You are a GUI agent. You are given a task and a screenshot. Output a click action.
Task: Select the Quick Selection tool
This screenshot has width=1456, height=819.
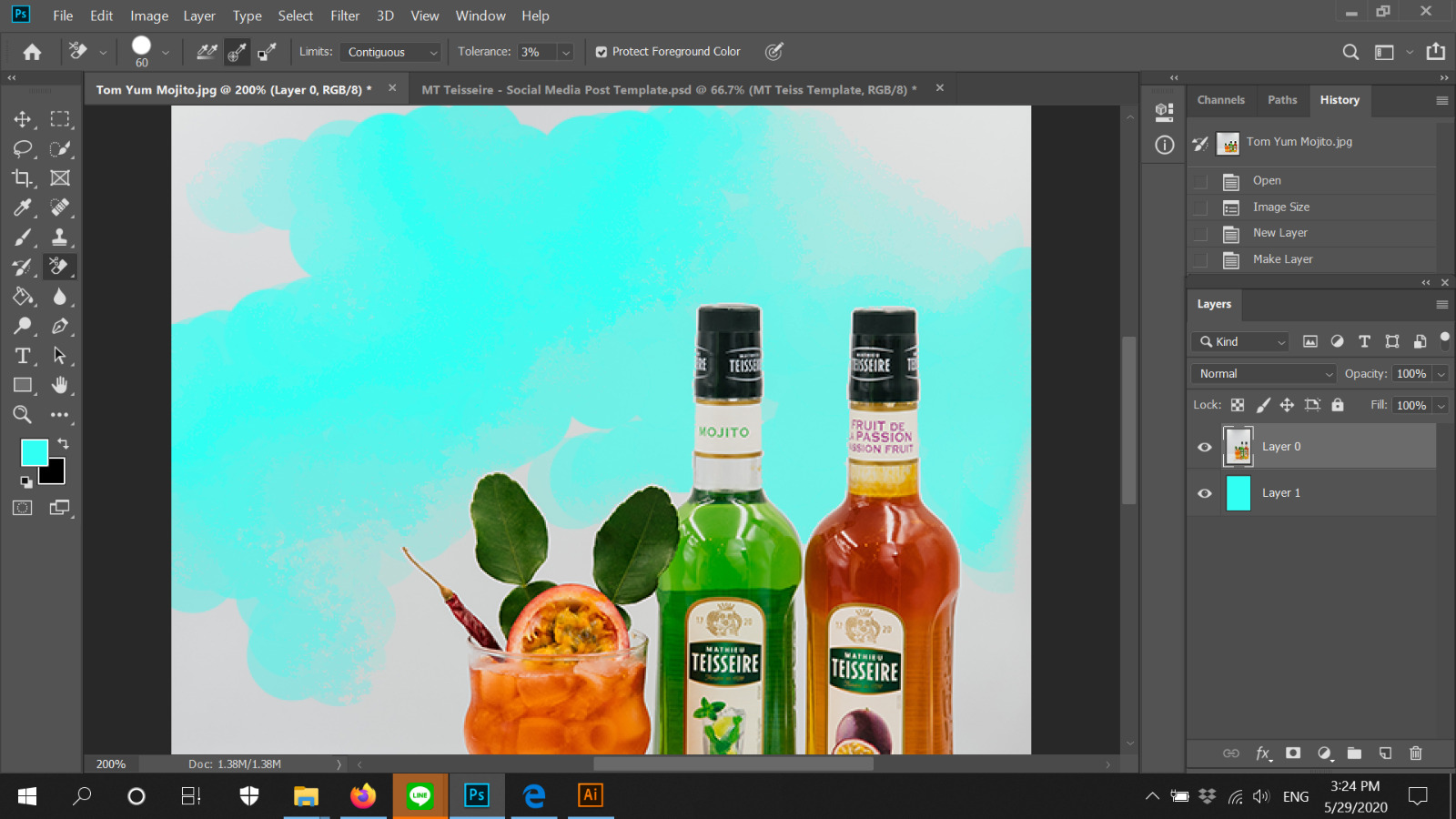click(x=60, y=148)
